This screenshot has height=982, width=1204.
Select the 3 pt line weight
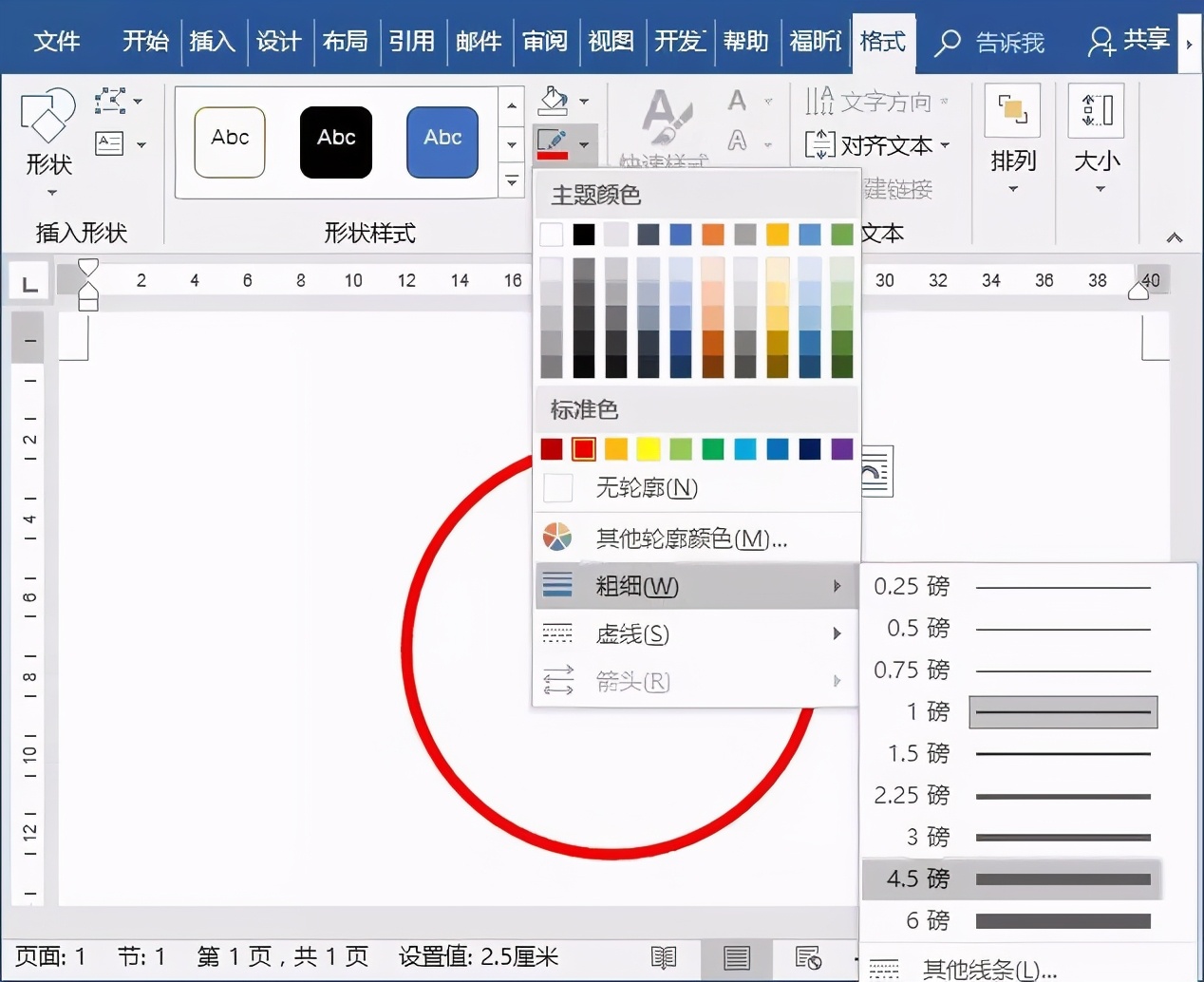(1014, 837)
